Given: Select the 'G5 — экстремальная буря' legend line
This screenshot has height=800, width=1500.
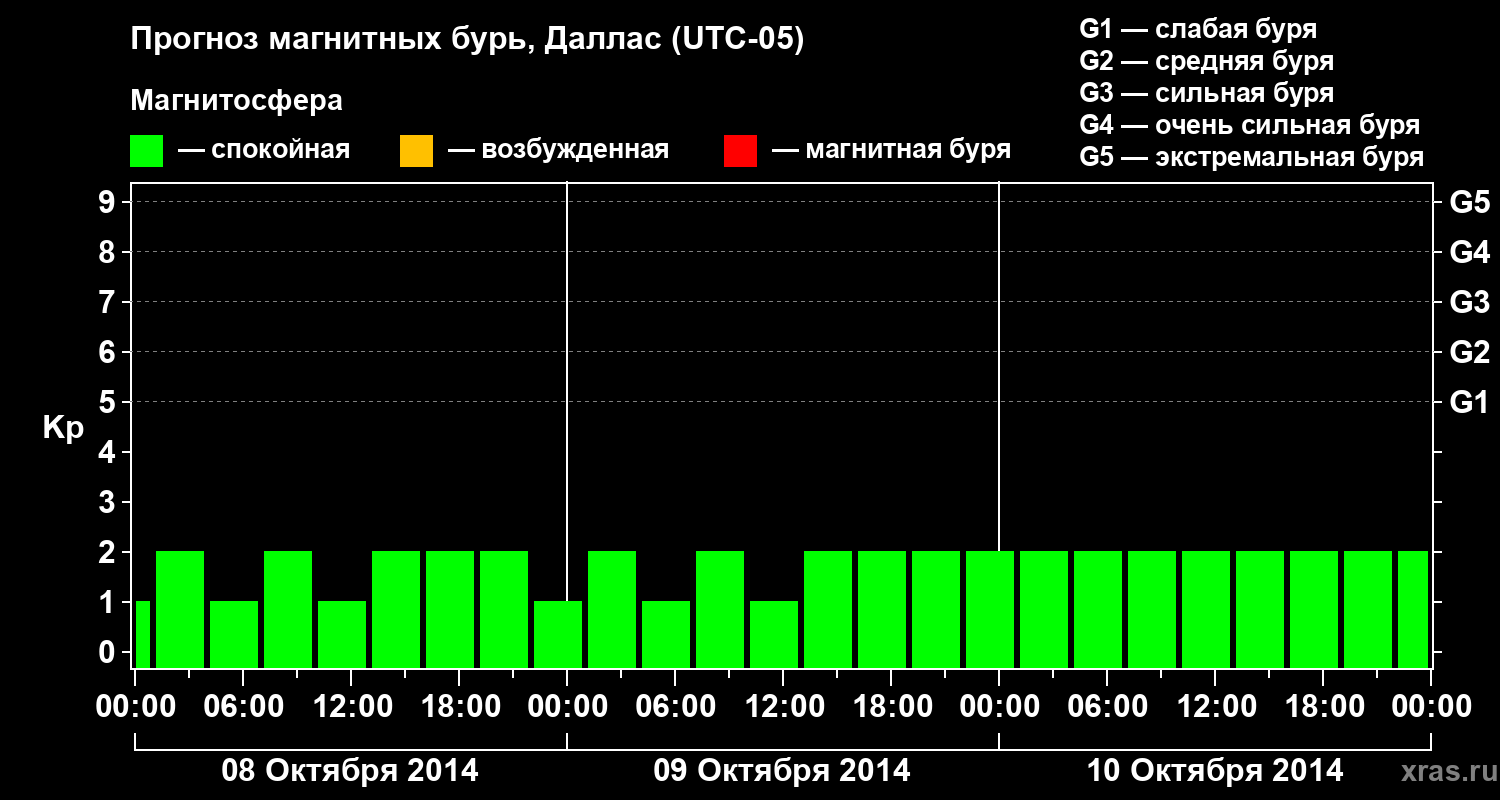Looking at the screenshot, I should pos(1251,157).
